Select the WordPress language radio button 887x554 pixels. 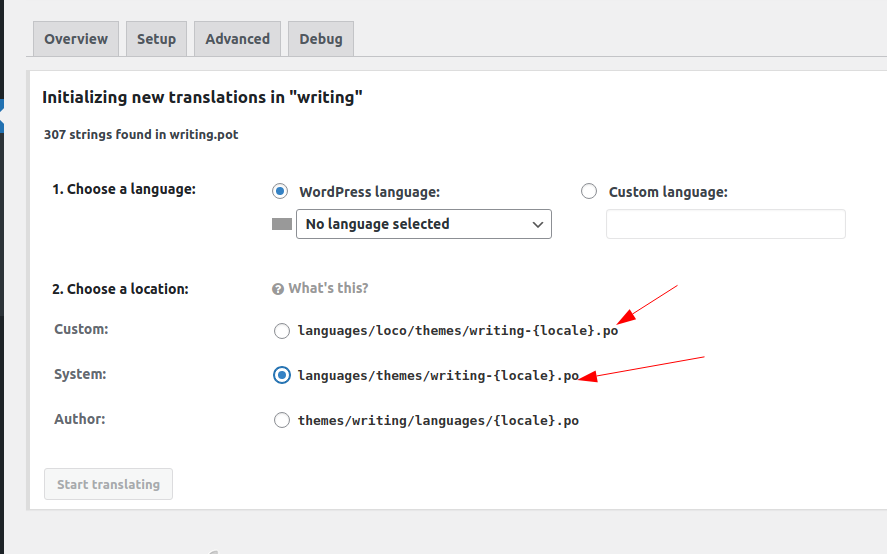tap(281, 192)
